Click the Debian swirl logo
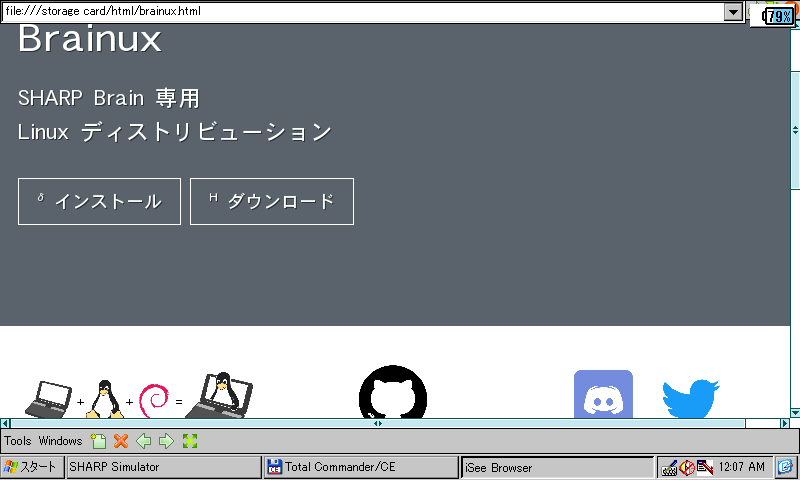This screenshot has width=800, height=480. [x=154, y=400]
